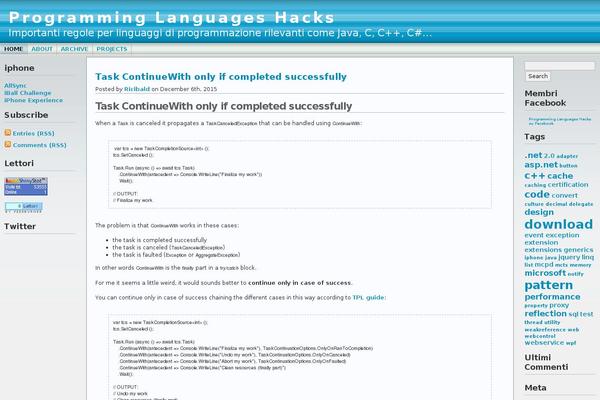This screenshot has height=400, width=600.
Task: Select the pattern tag
Action: tap(549, 285)
